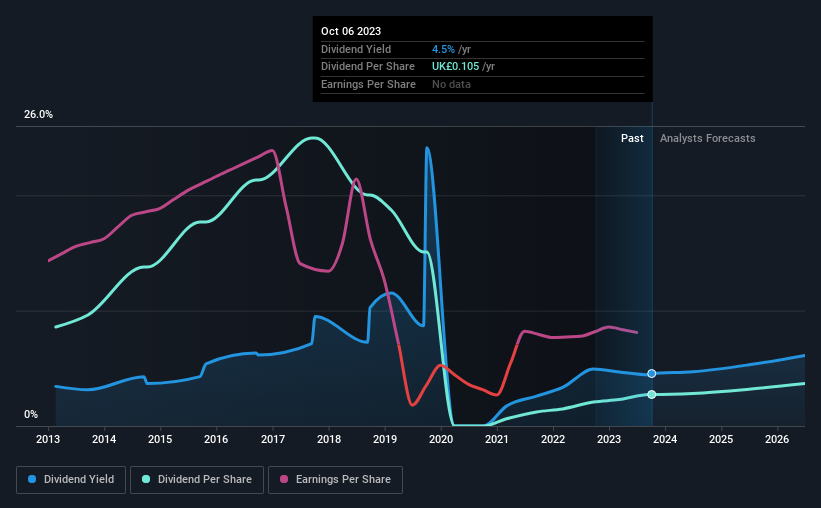
Task: Click the No data earnings text in tooltip
Action: tap(451, 84)
